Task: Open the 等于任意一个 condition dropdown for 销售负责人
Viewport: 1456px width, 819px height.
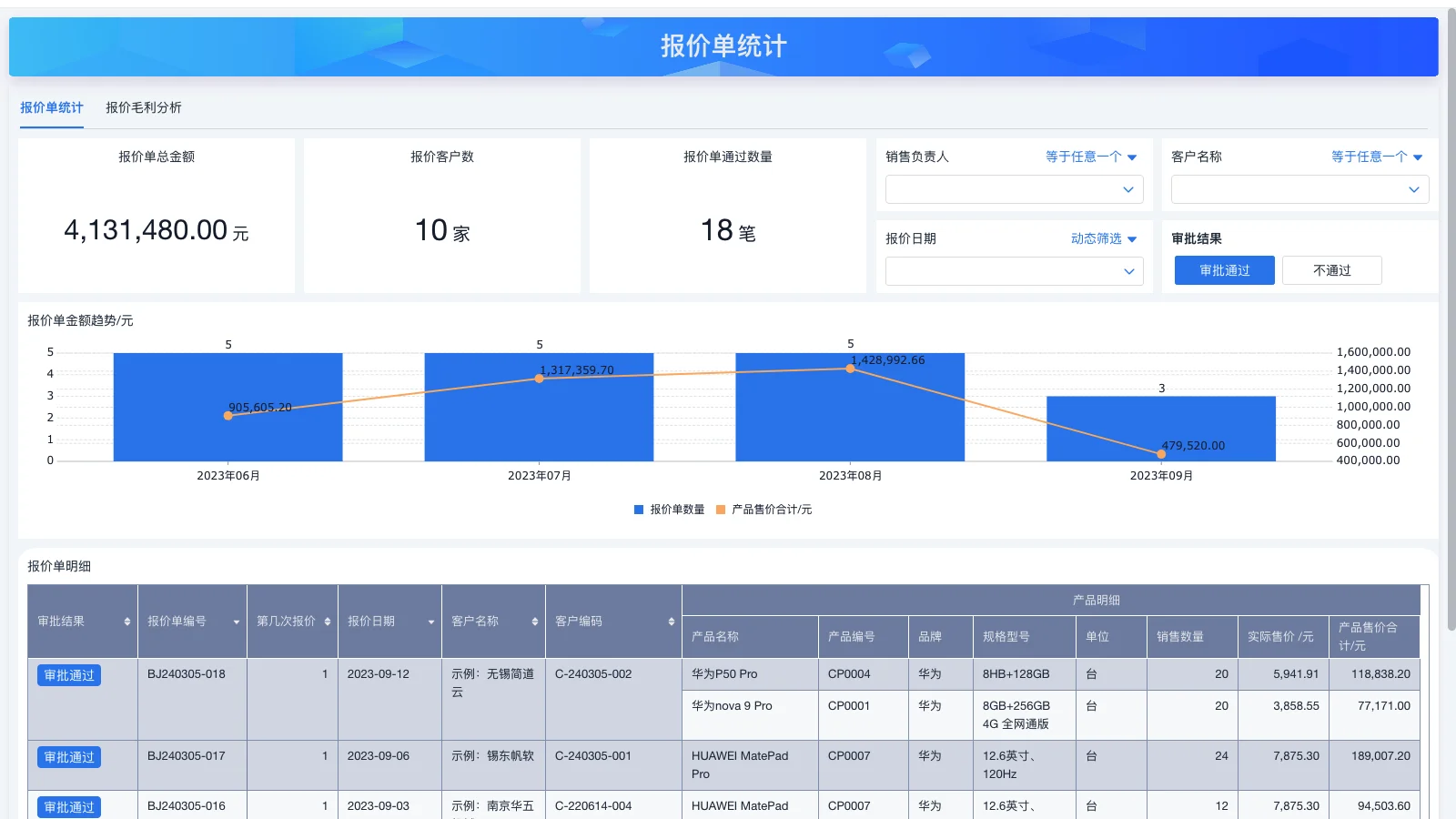Action: click(1088, 156)
